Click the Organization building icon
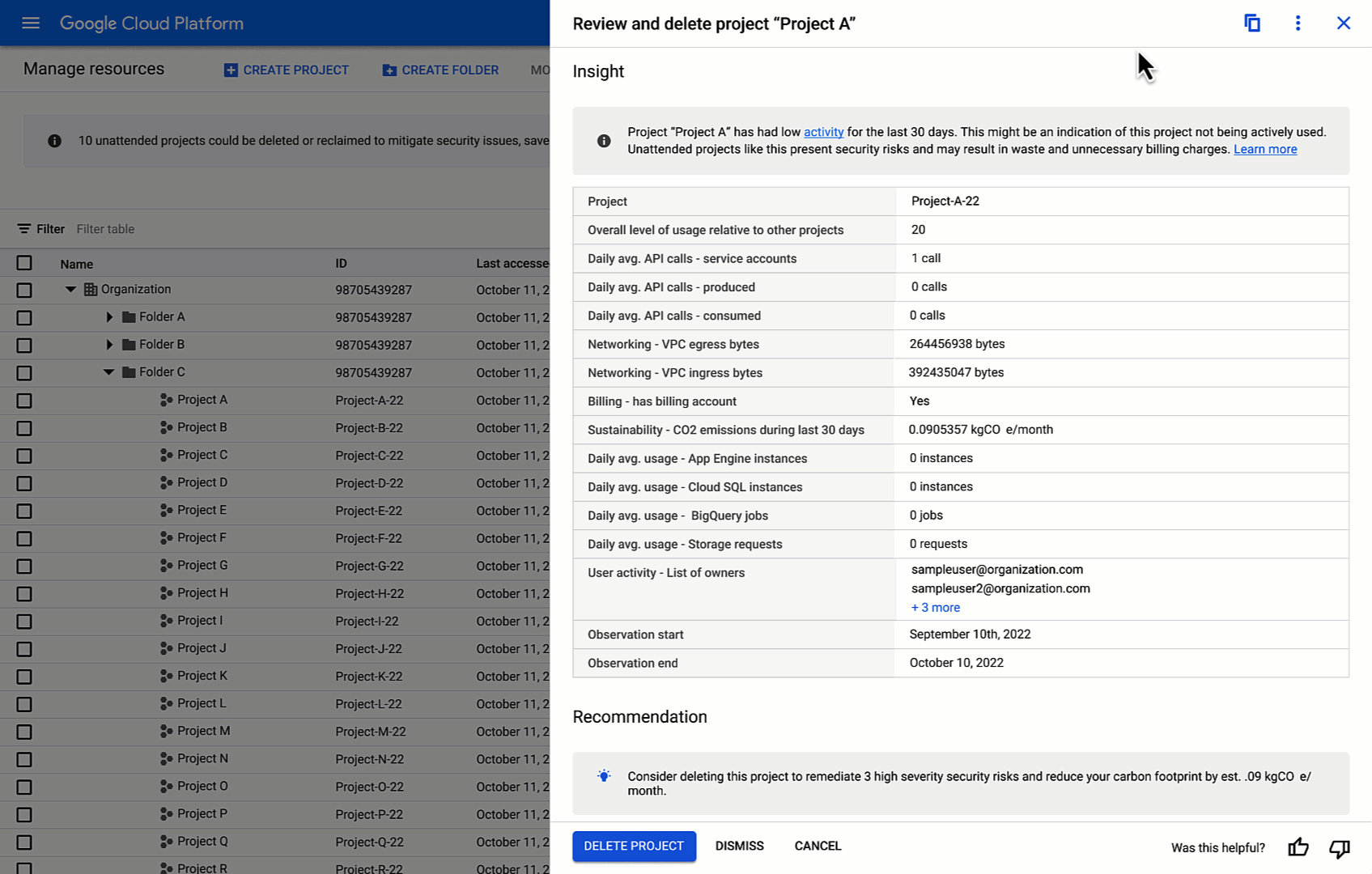The image size is (1372, 874). pyautogui.click(x=89, y=289)
